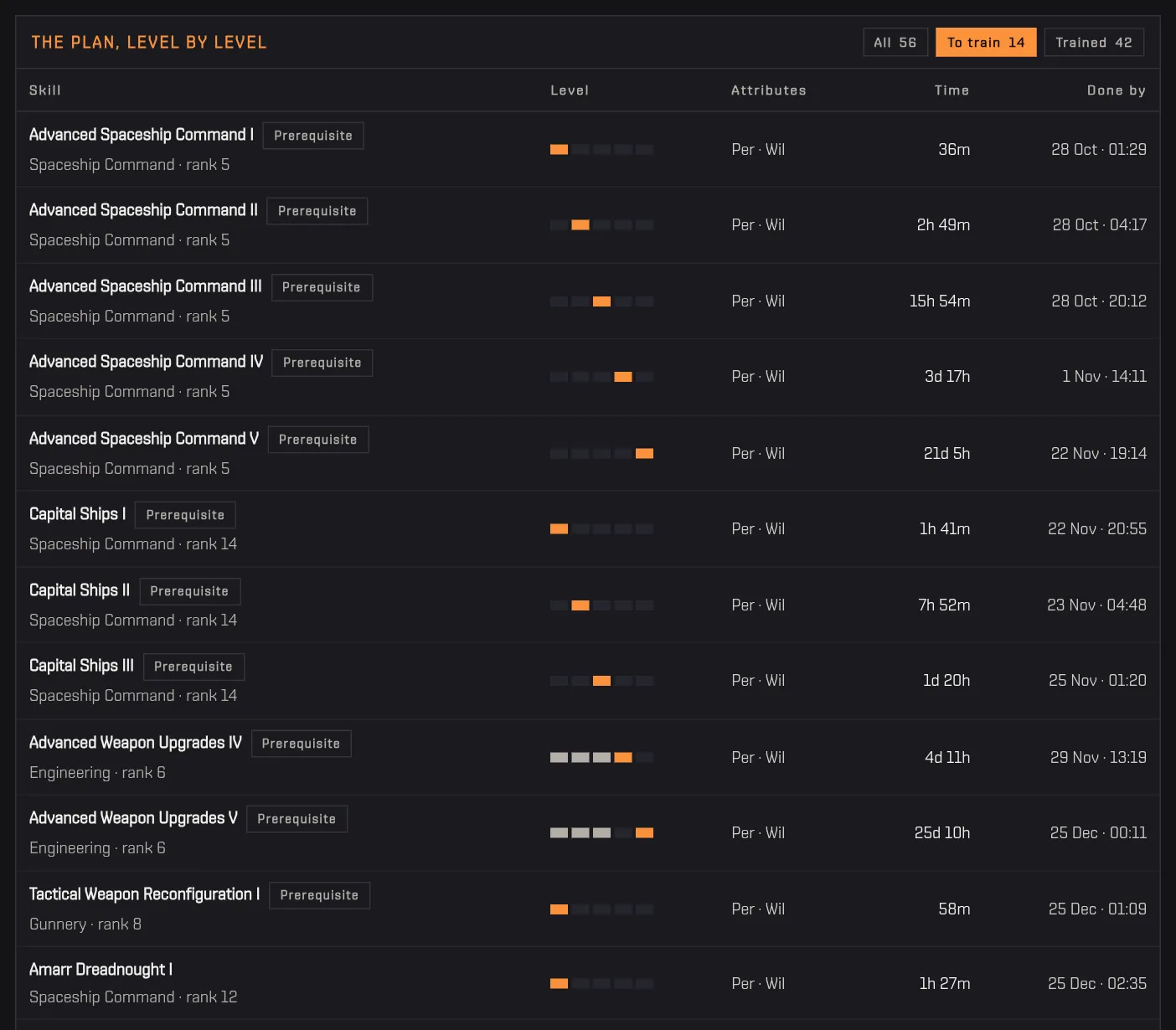Switch to the Trained 42 filter
Image resolution: width=1176 pixels, height=1030 pixels.
(x=1094, y=43)
